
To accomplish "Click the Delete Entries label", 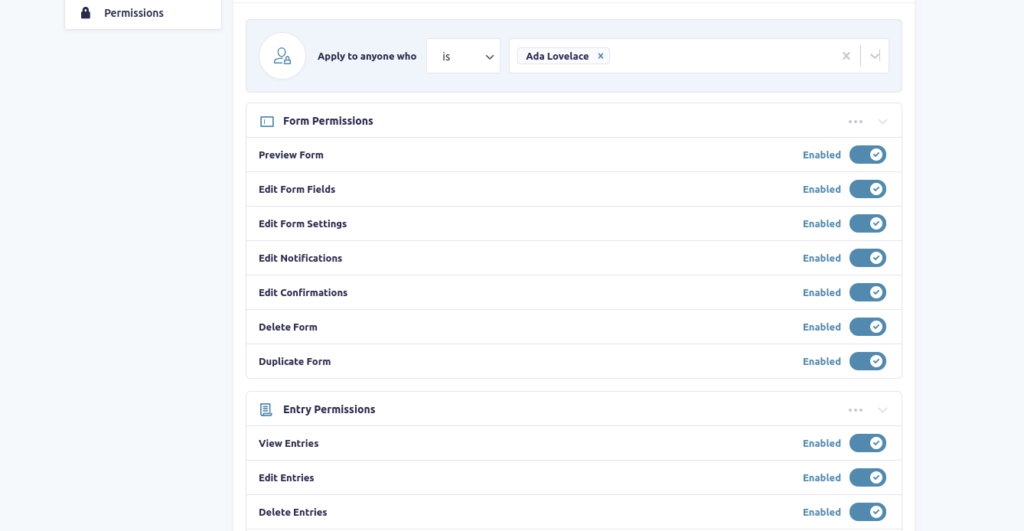I will 293,512.
